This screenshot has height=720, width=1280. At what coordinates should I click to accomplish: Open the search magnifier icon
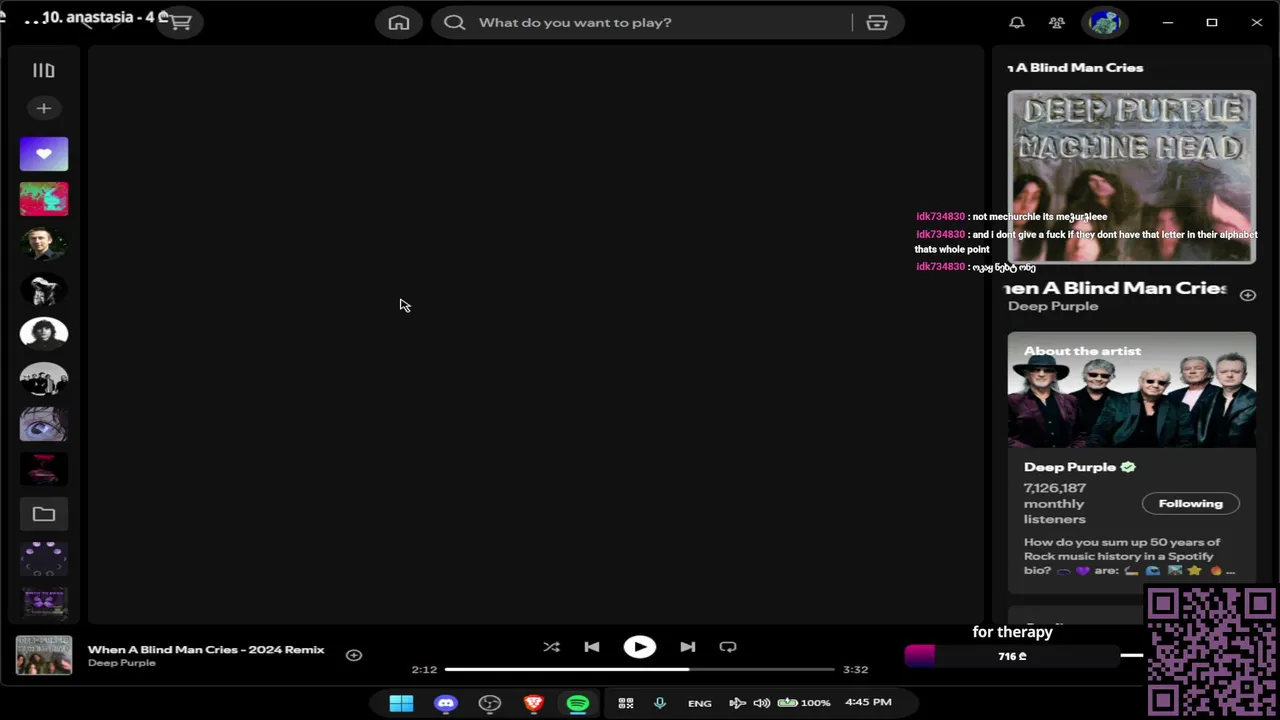point(455,22)
